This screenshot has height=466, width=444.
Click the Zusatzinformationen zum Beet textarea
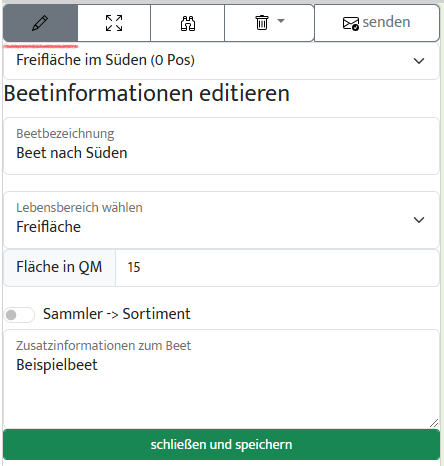pyautogui.click(x=221, y=379)
